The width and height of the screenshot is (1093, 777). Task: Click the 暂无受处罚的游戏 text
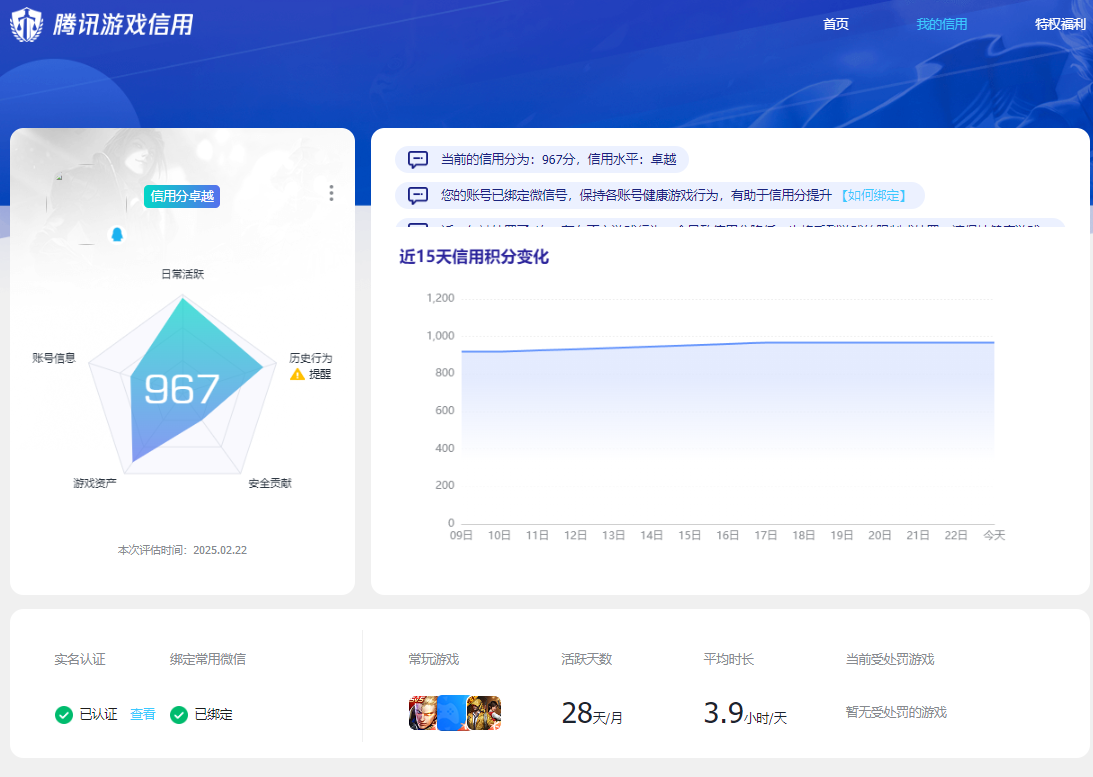[896, 712]
